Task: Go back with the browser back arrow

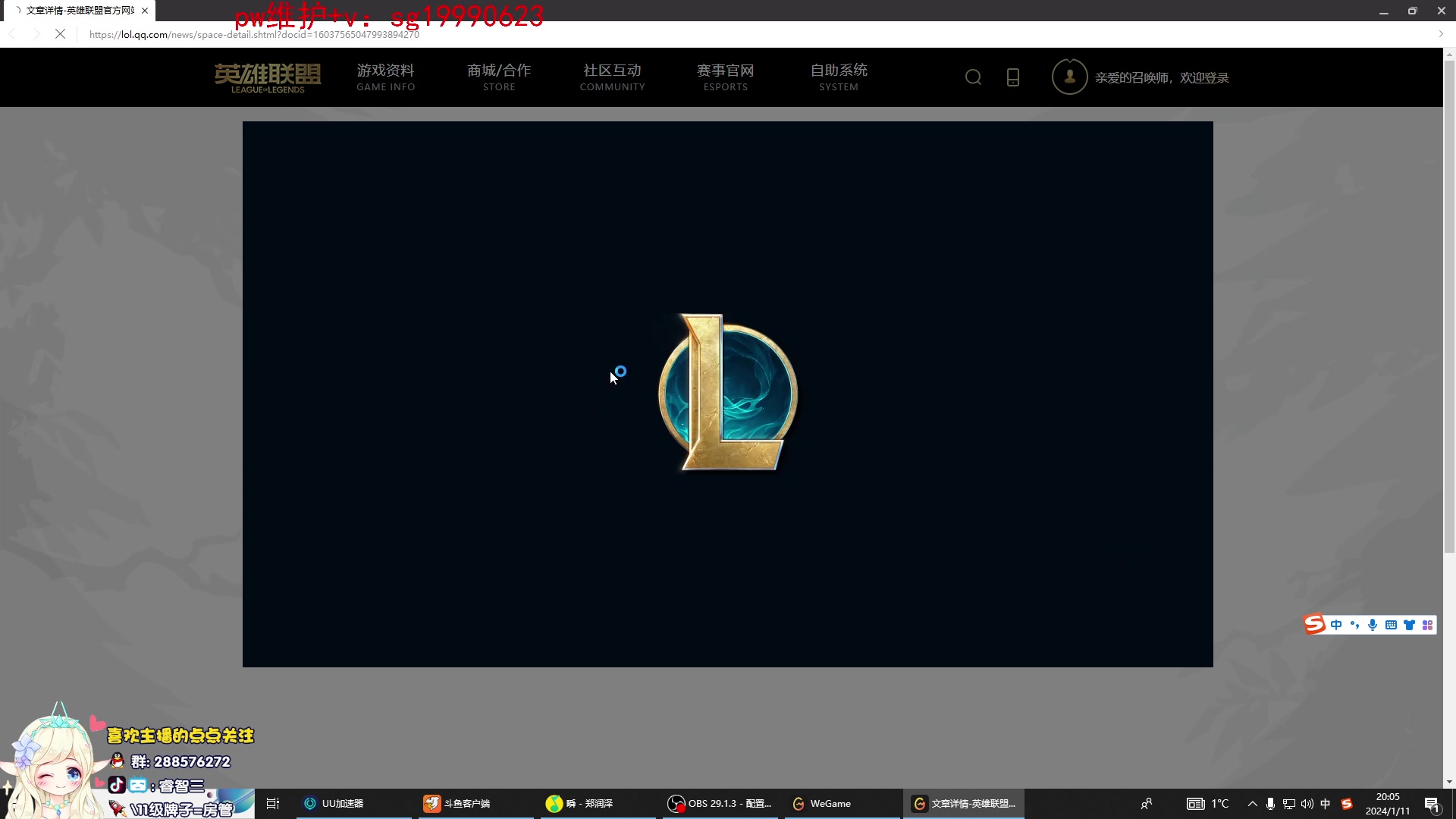Action: 12,34
